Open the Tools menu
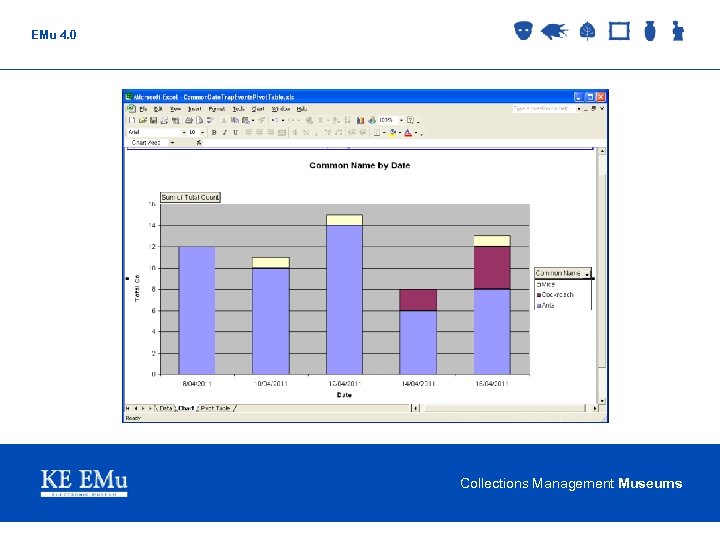 point(238,109)
